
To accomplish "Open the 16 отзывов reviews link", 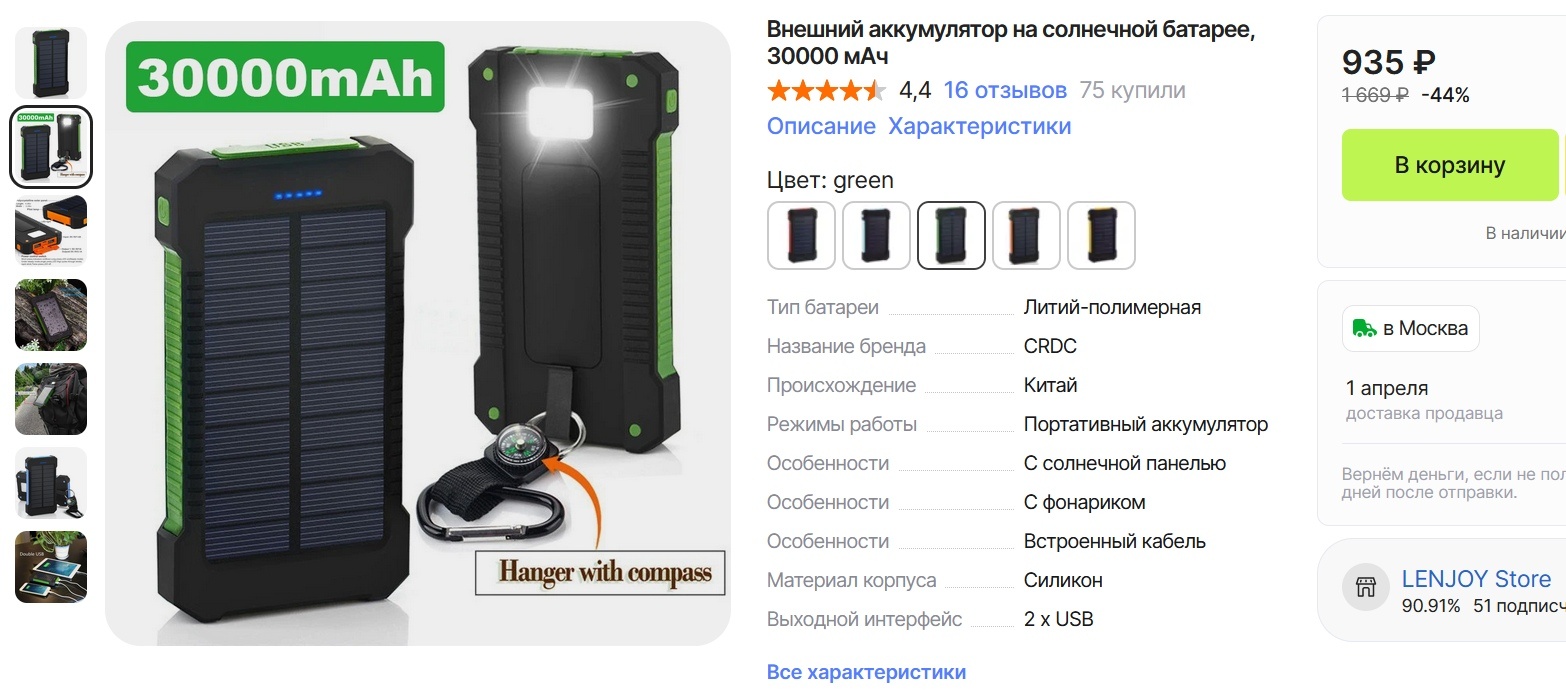I will [1005, 91].
